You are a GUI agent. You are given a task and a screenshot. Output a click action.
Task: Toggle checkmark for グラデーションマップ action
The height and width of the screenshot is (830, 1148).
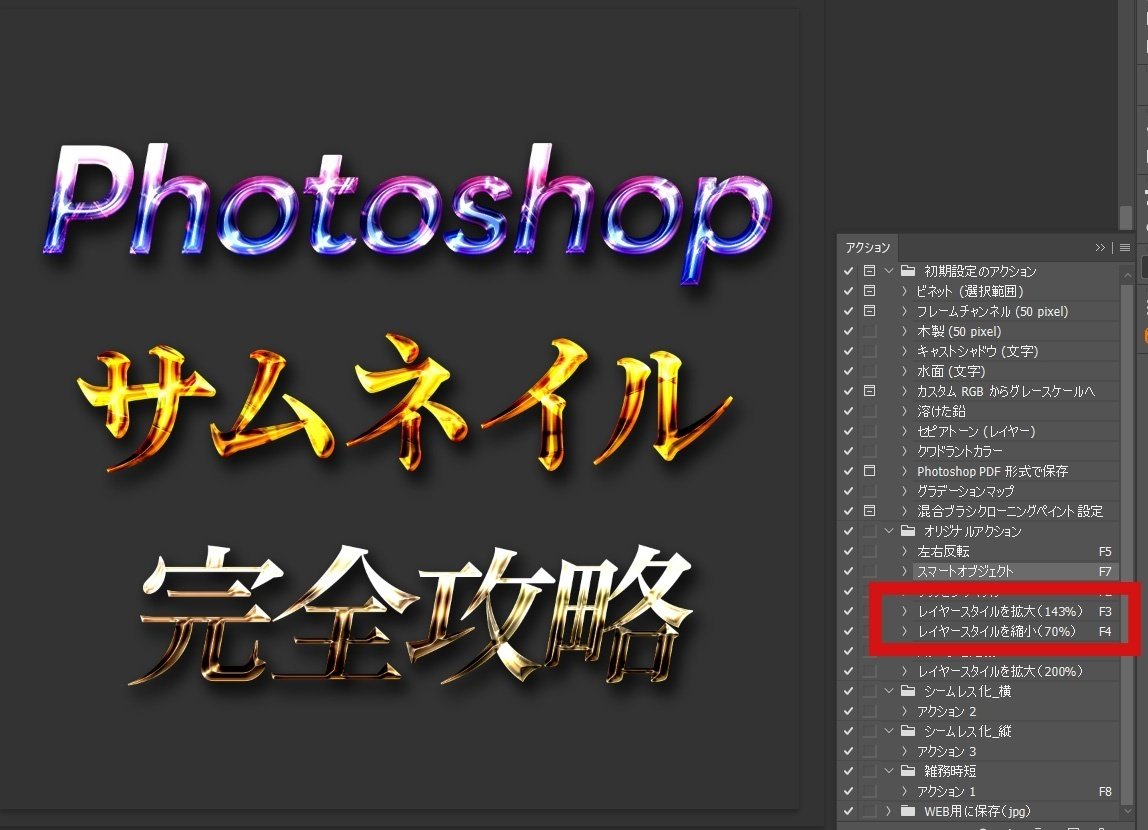849,491
